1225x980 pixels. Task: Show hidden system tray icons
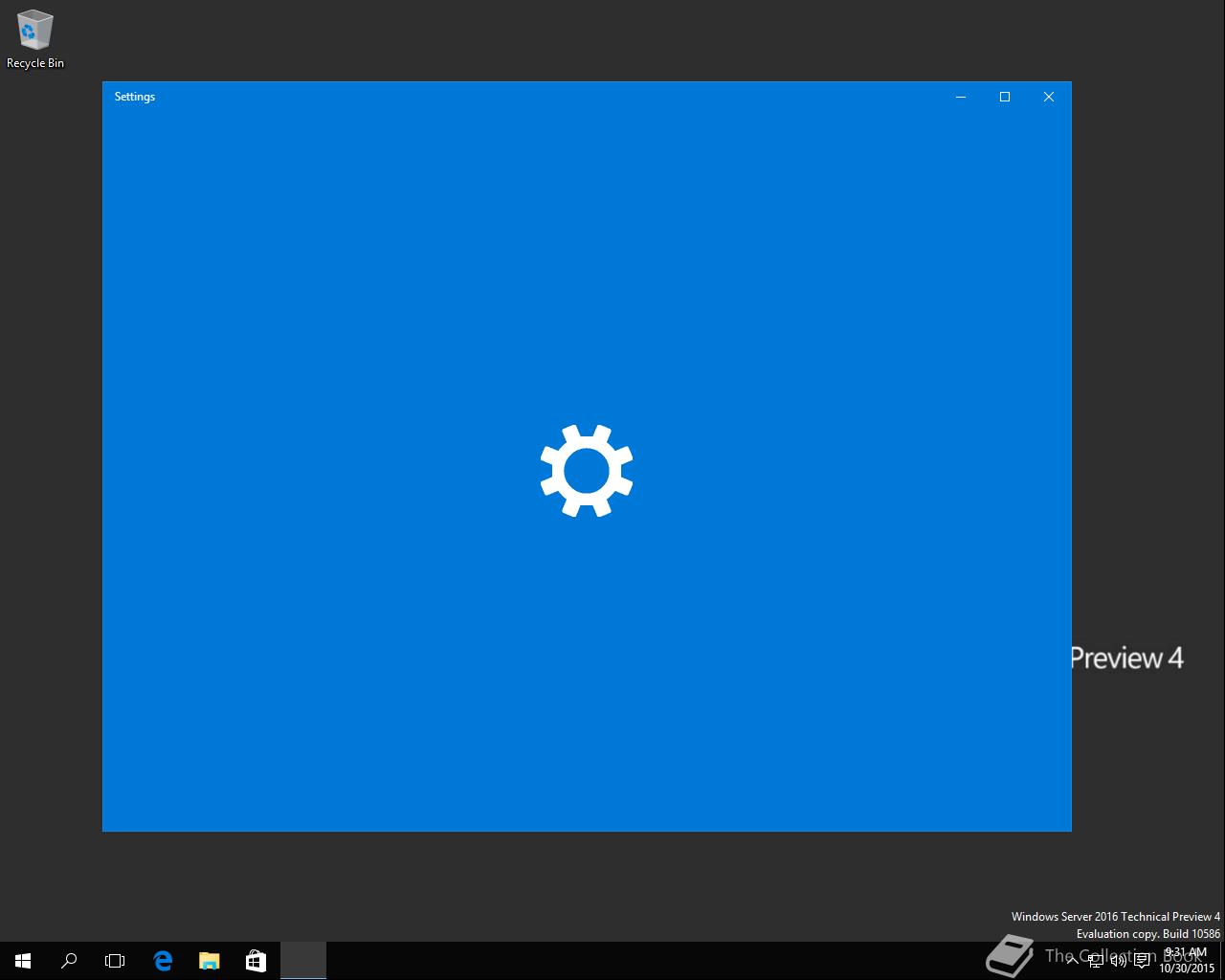[x=1073, y=961]
